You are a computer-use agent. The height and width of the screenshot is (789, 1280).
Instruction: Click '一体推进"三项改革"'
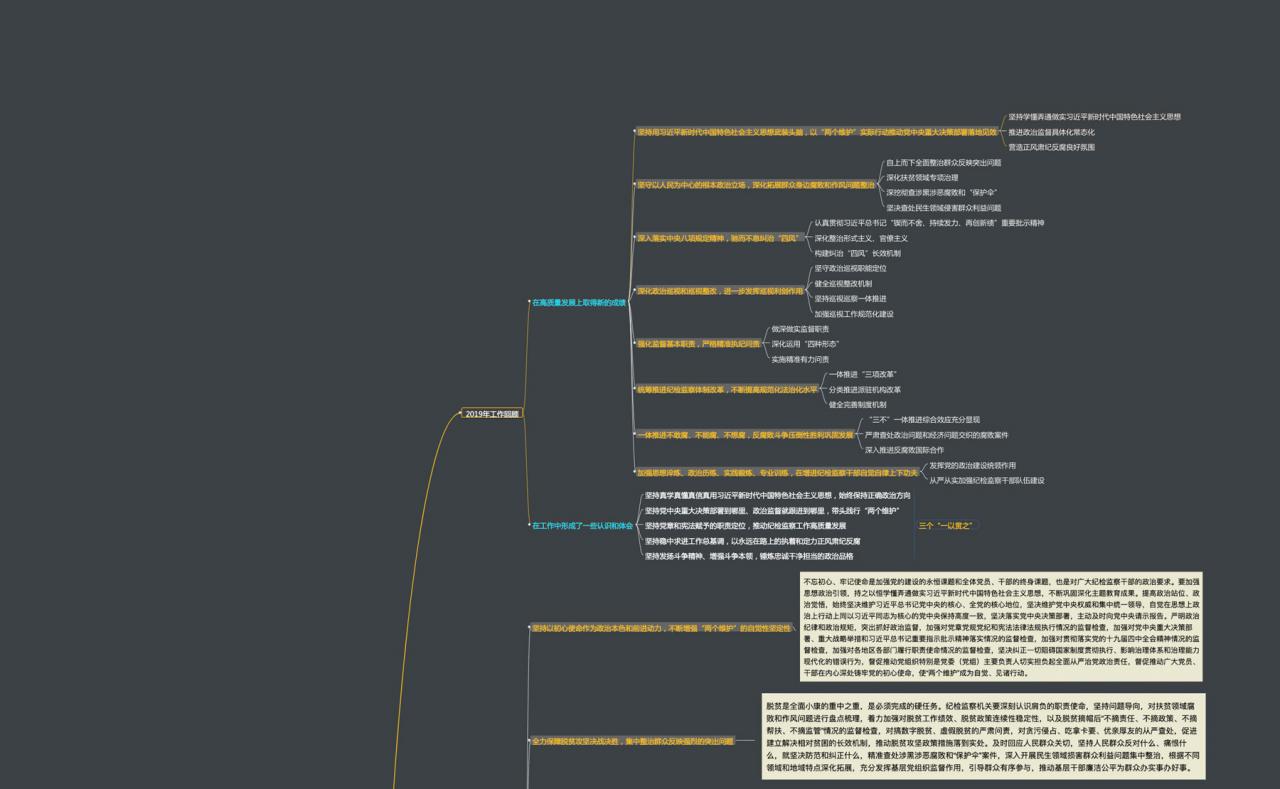[863, 374]
